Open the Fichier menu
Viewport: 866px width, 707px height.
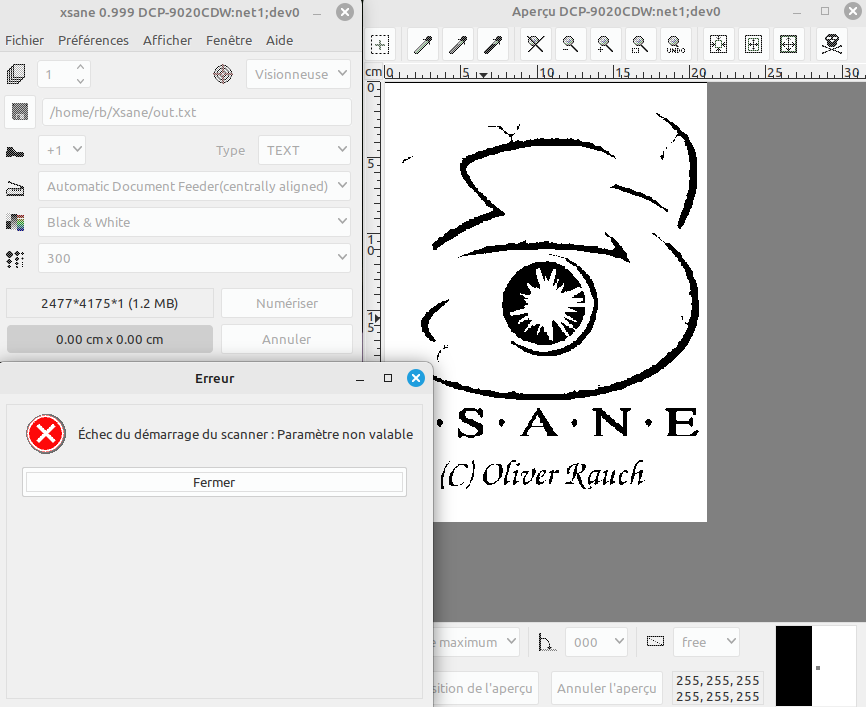point(24,40)
